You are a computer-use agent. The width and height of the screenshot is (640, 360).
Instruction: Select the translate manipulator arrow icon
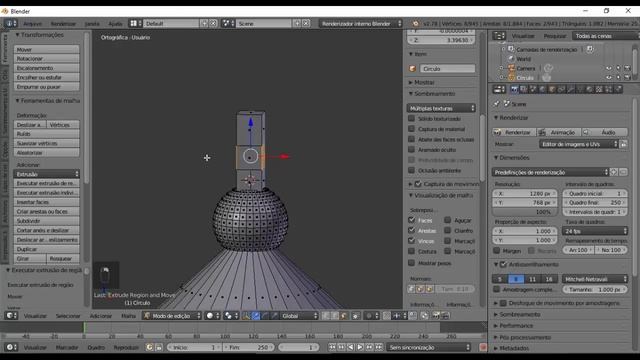pos(256,316)
